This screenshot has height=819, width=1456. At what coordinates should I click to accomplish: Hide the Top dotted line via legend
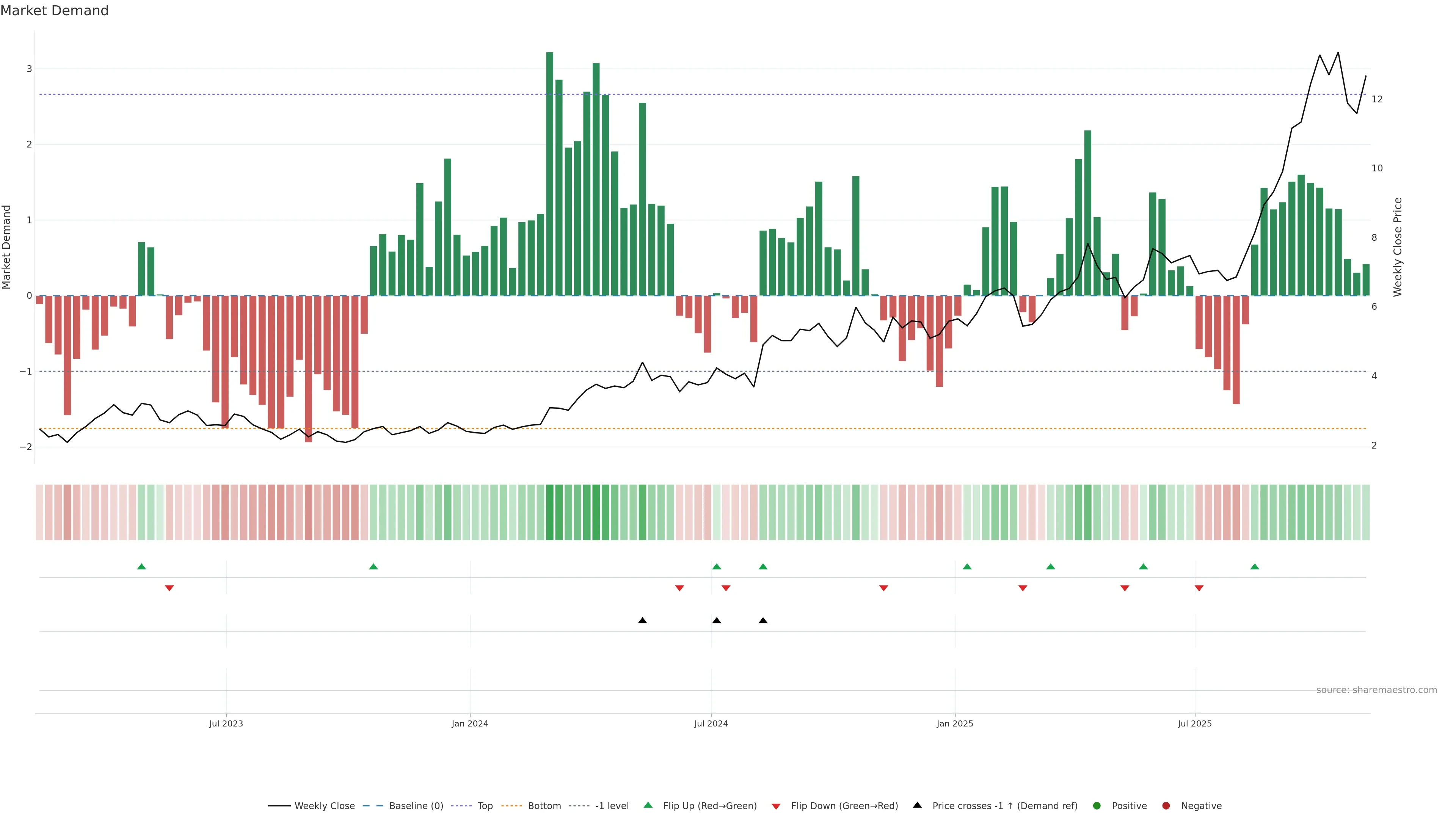(485, 806)
